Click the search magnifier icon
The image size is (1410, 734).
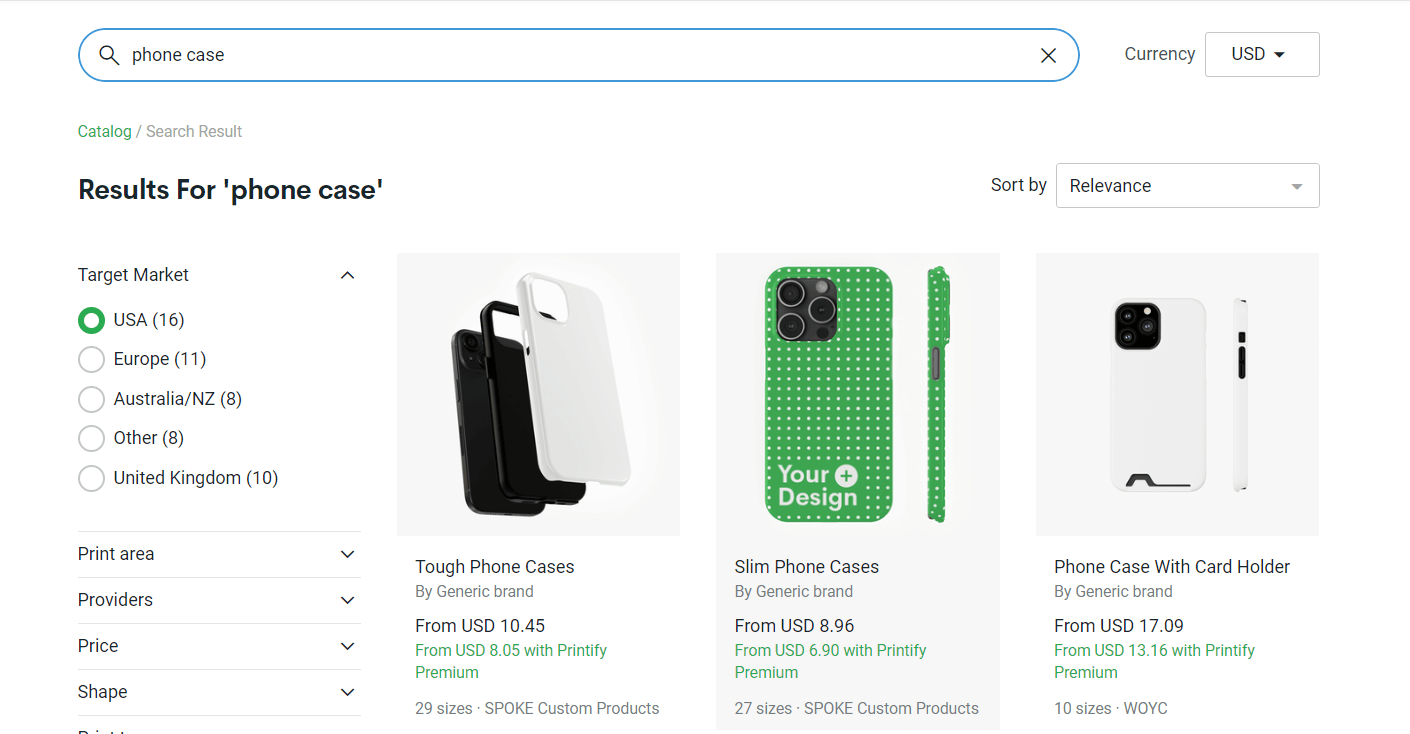point(110,55)
